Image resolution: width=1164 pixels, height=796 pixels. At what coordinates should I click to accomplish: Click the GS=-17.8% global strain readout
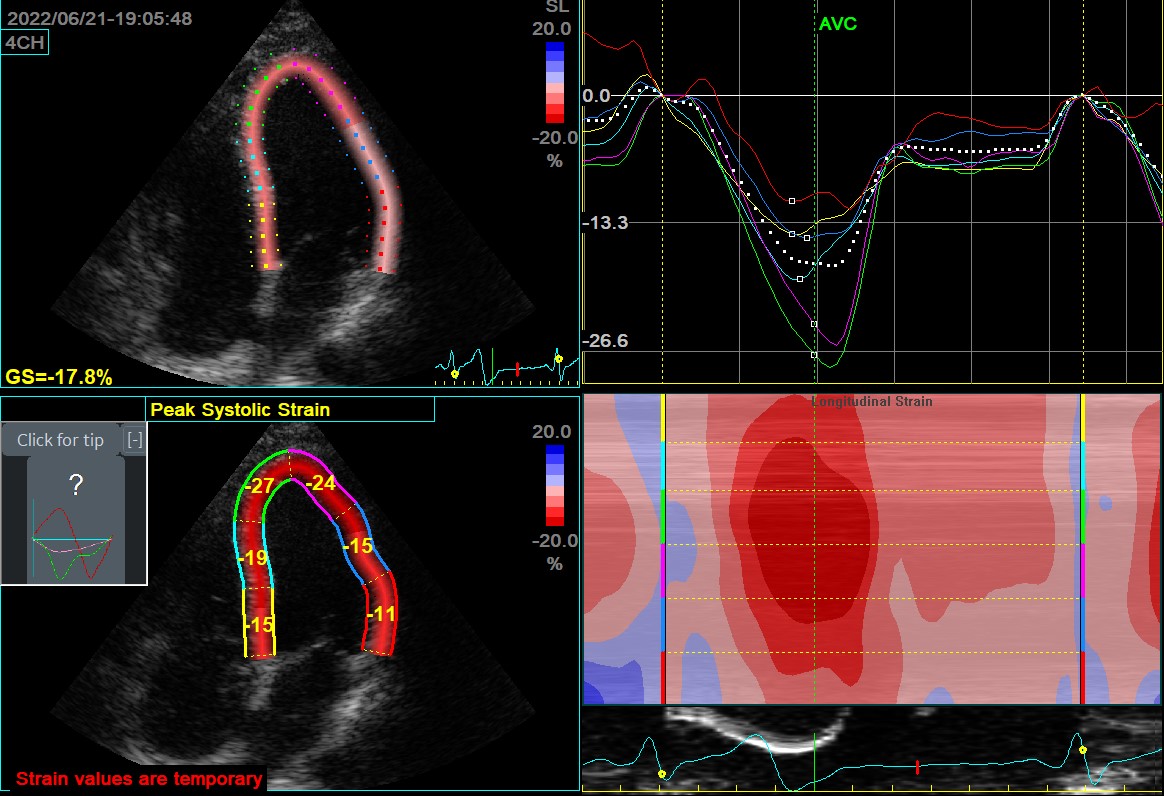point(59,377)
